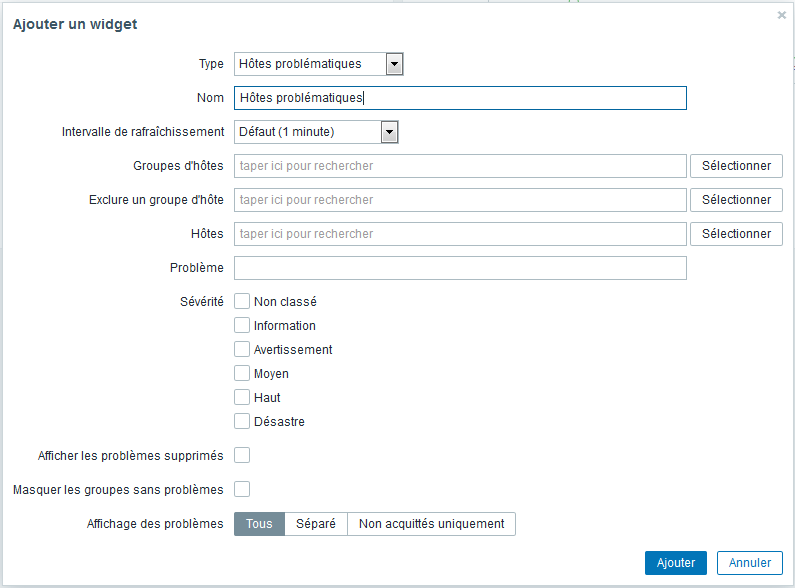Screen dimensions: 795x588
Task: Expand the Intervalle de rafraîchissement dropdown
Action: pos(389,132)
